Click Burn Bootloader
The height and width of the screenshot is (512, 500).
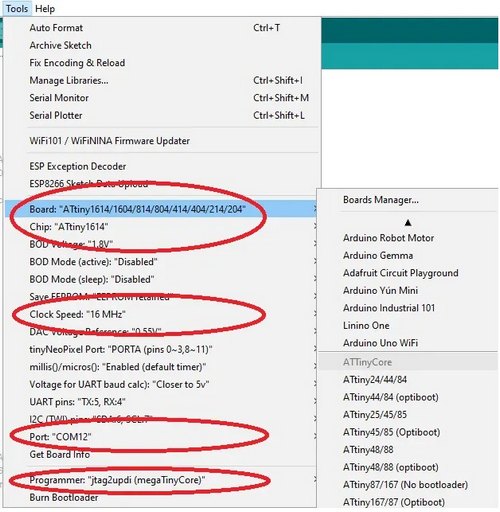(x=162, y=497)
